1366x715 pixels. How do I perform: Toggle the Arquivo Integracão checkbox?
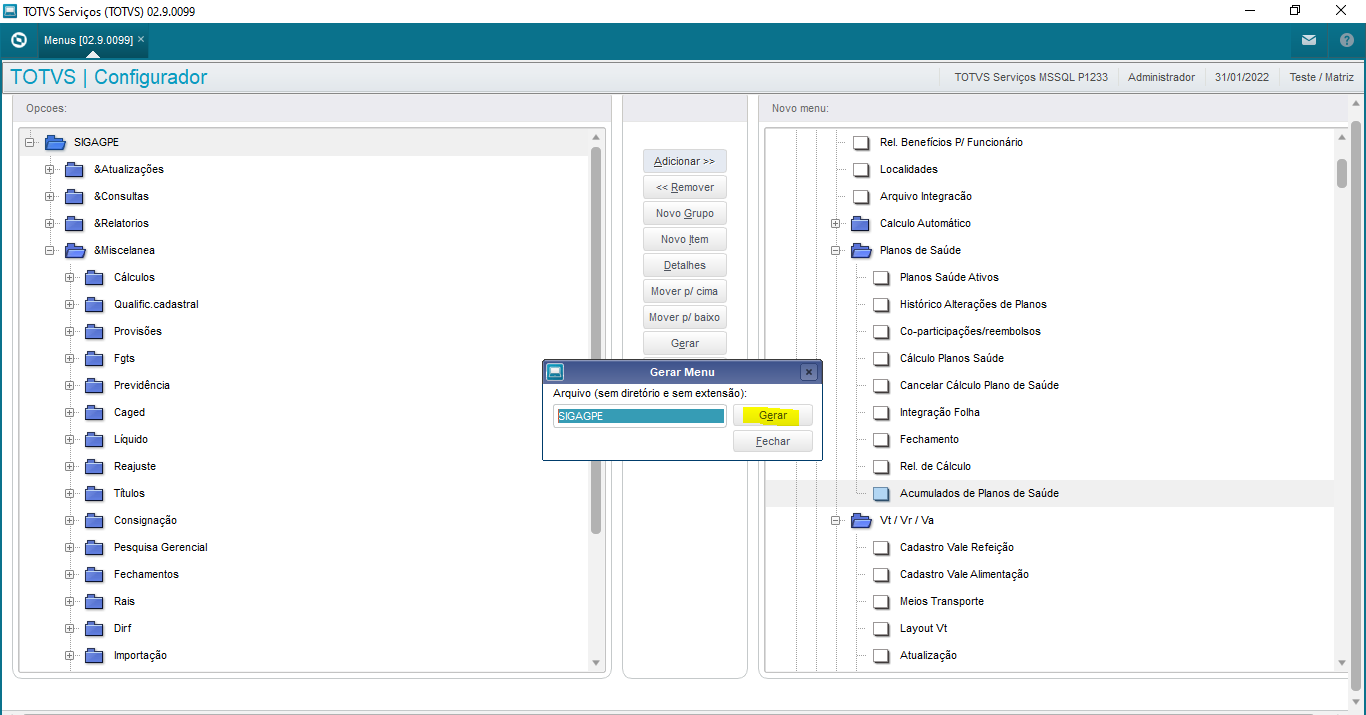pyautogui.click(x=861, y=196)
